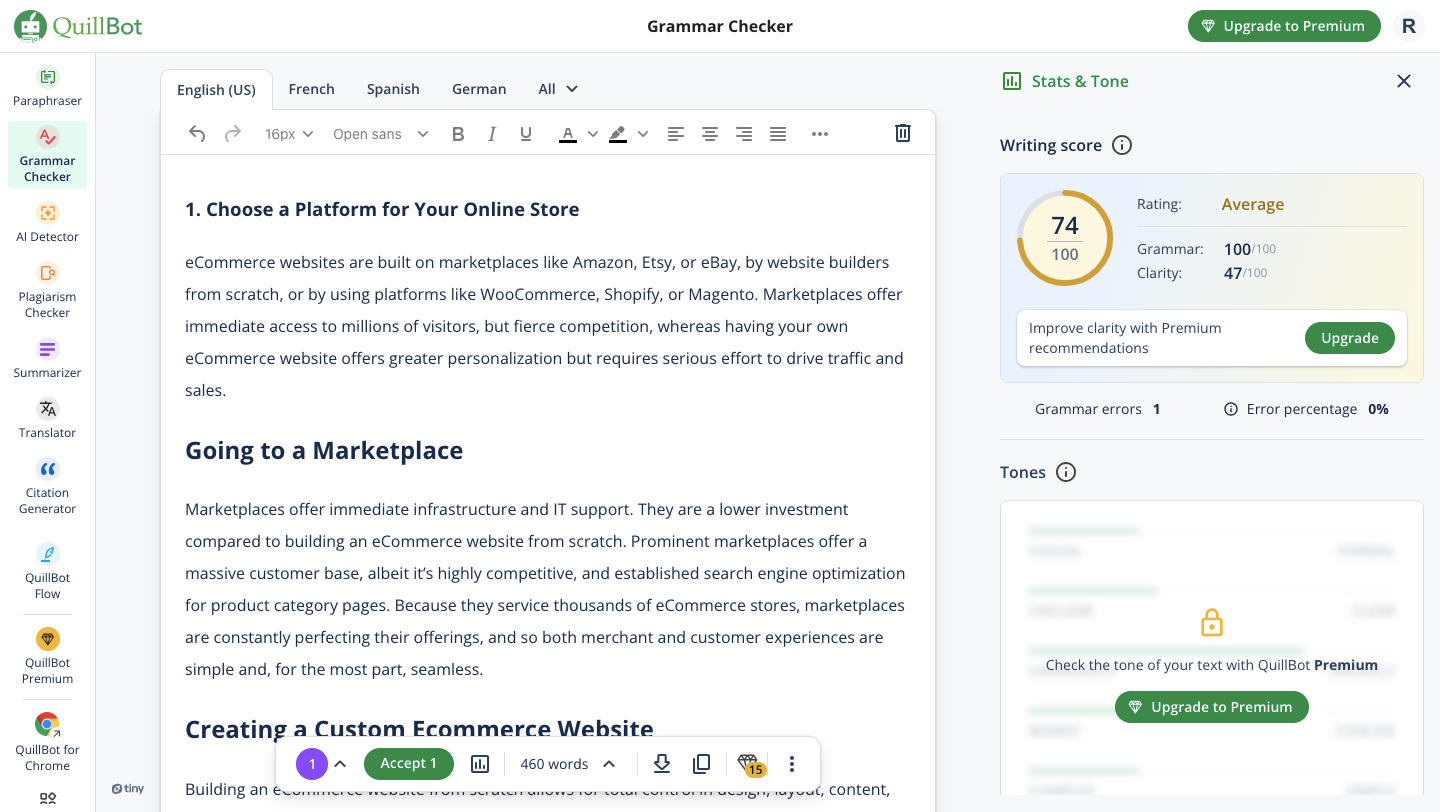The width and height of the screenshot is (1440, 812).
Task: Open text color dropdown arrow
Action: 592,134
